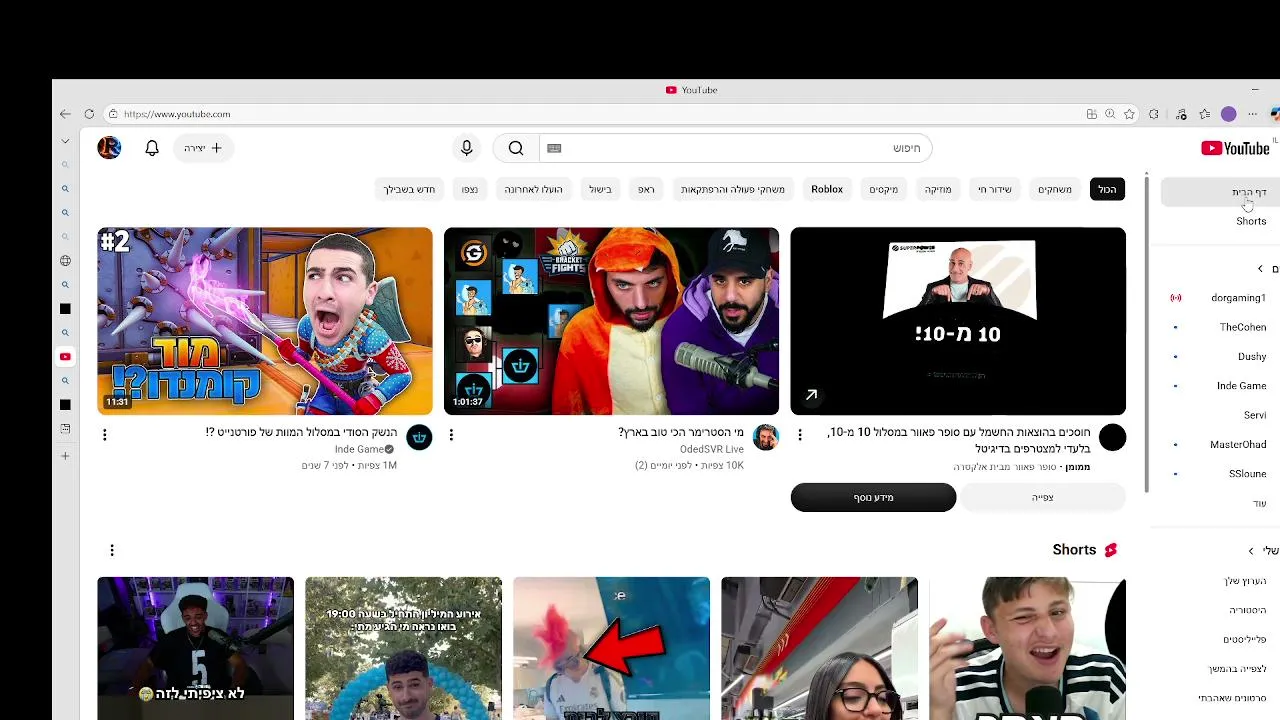Open the Super Power ad thumbnail

coord(958,321)
